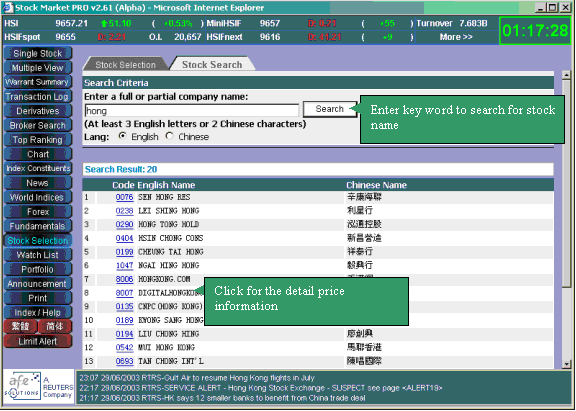Open the Forex page
Image resolution: width=576 pixels, height=411 pixels.
click(37, 212)
